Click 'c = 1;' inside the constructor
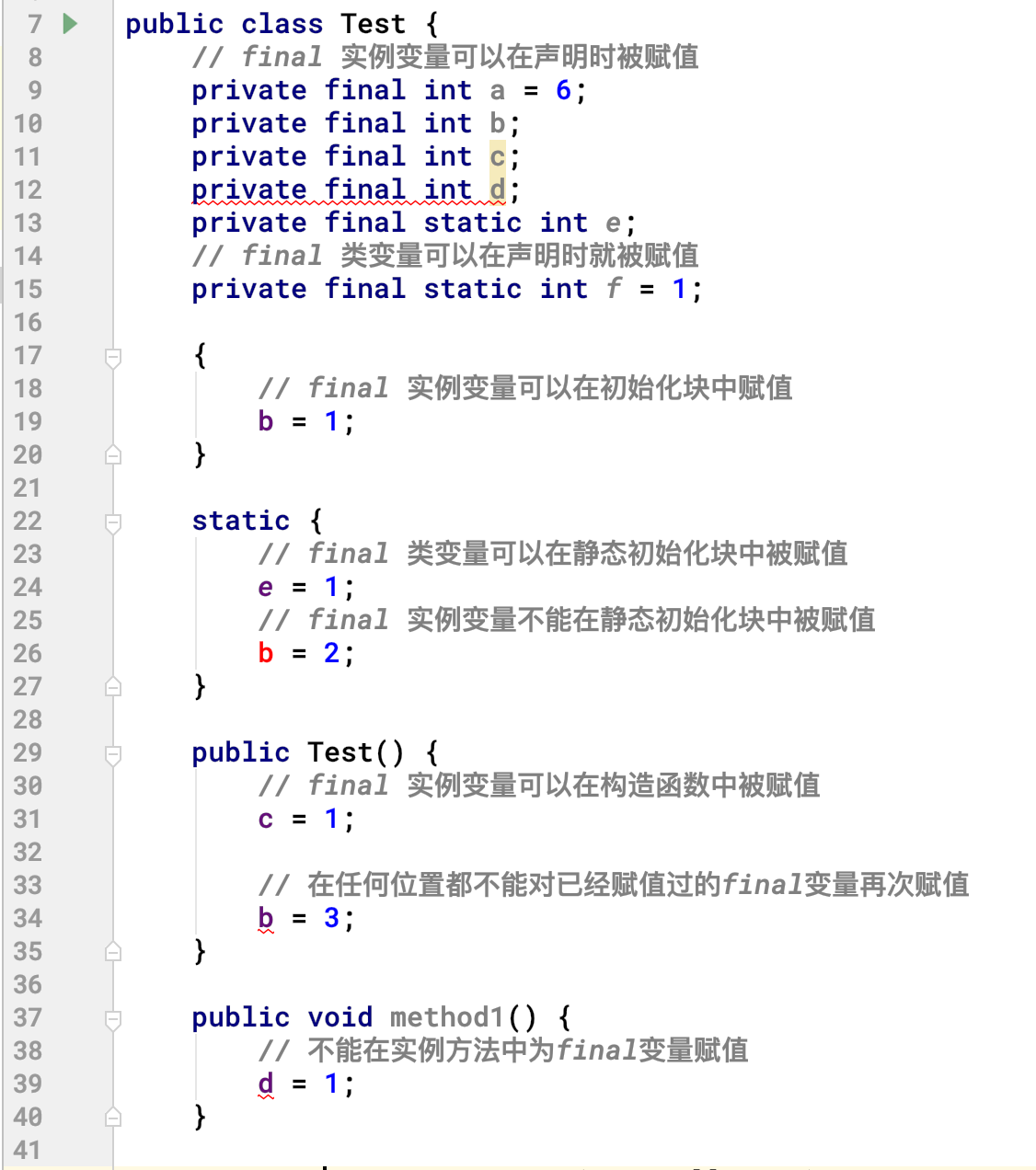Screen dimensions: 1036x1170 click(306, 819)
